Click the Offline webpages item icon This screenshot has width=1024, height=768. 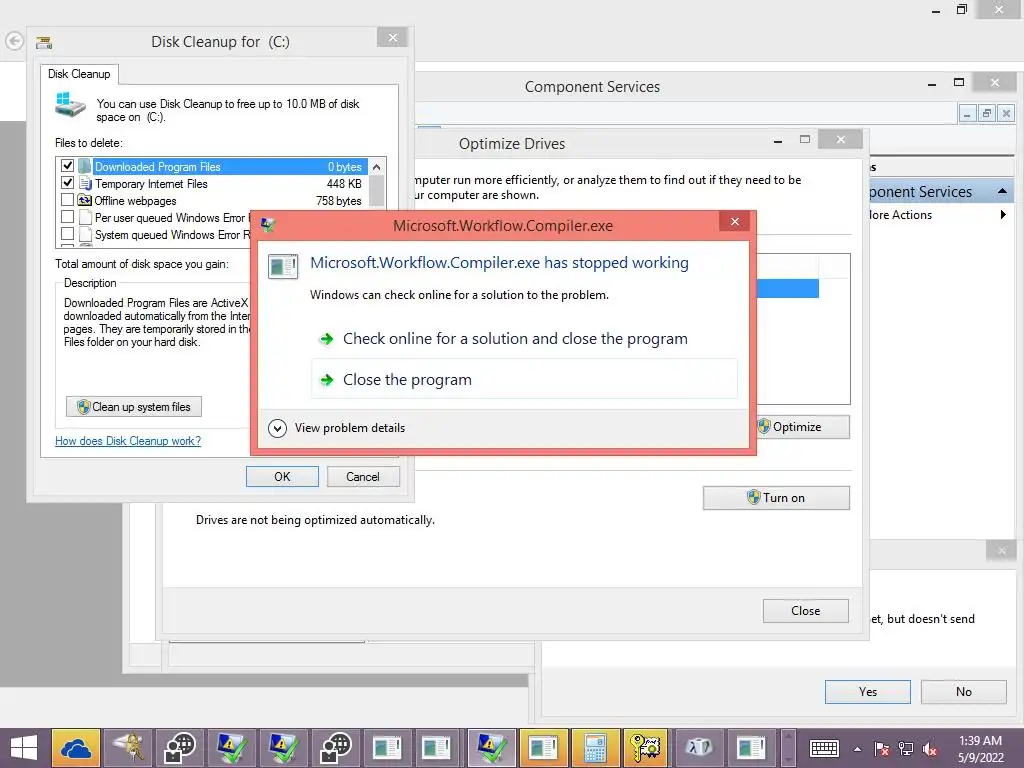(85, 200)
